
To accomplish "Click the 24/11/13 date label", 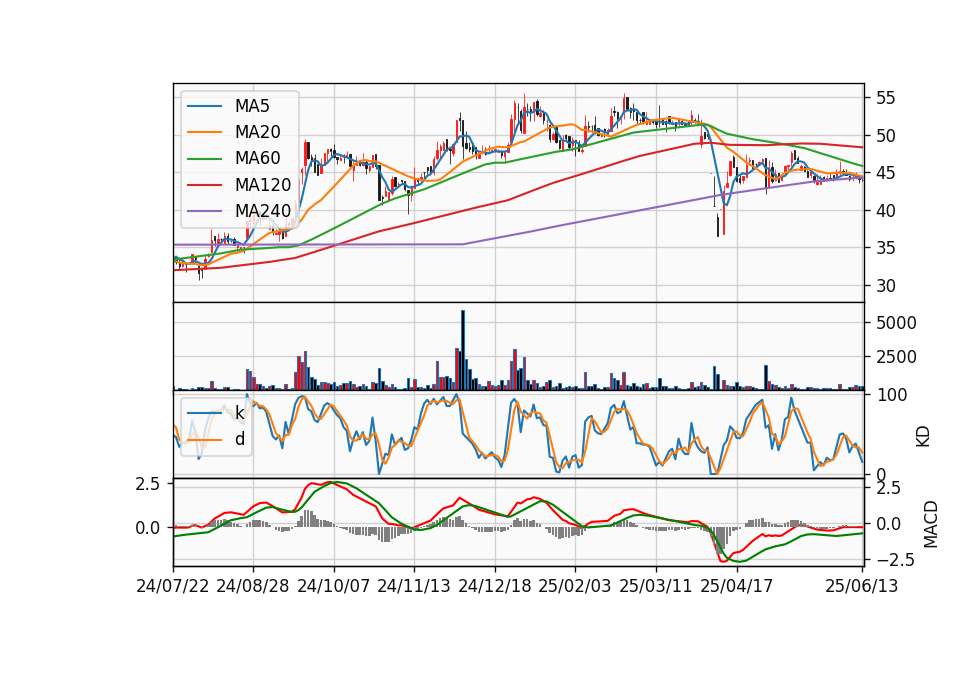I will [414, 586].
